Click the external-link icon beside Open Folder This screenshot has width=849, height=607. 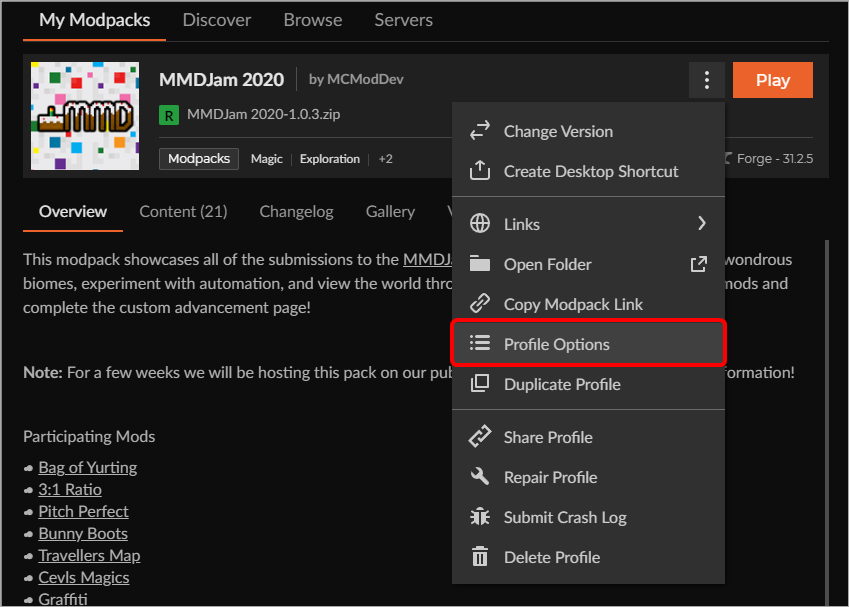coord(698,264)
